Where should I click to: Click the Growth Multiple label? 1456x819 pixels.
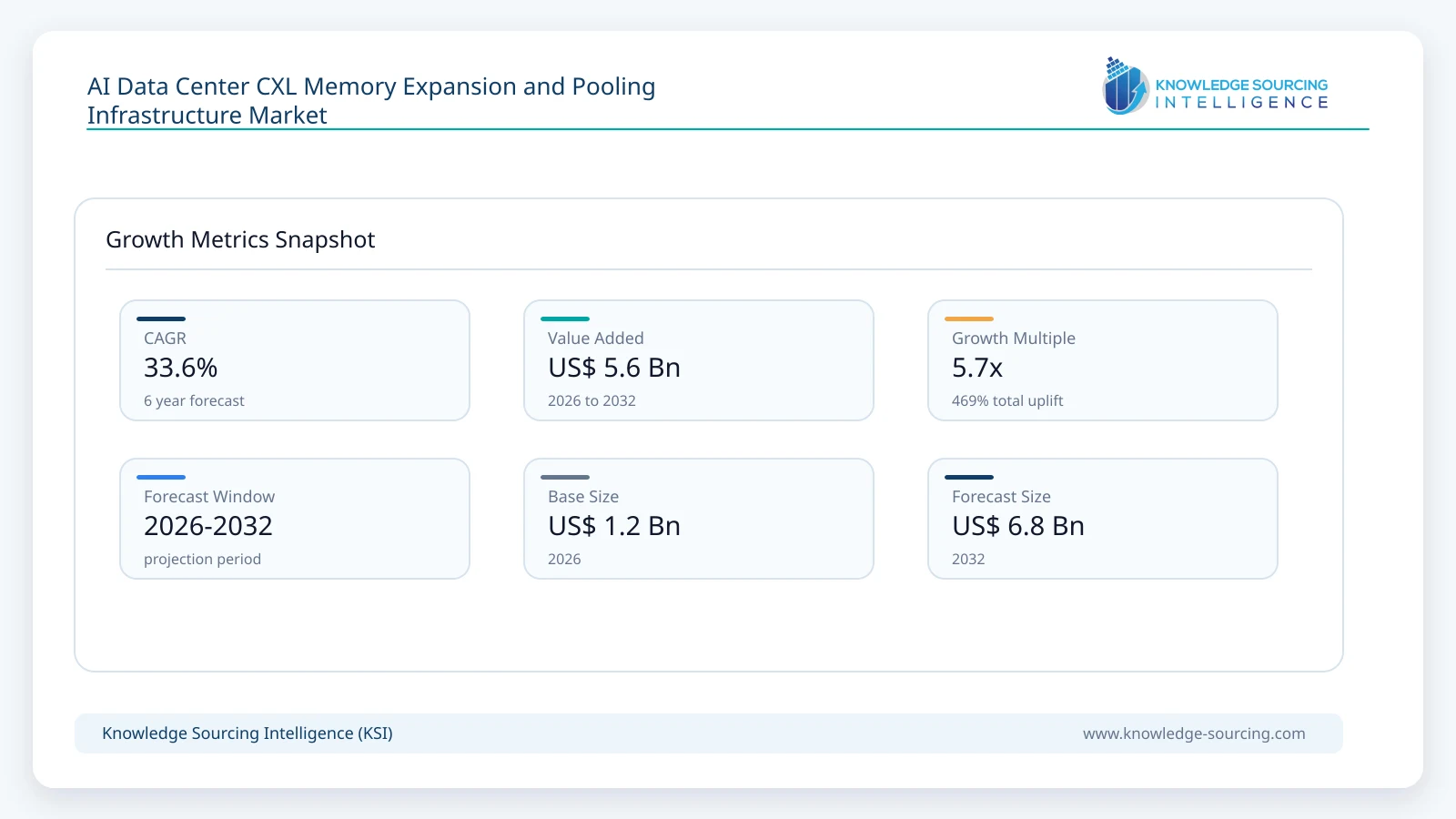[x=1014, y=339]
